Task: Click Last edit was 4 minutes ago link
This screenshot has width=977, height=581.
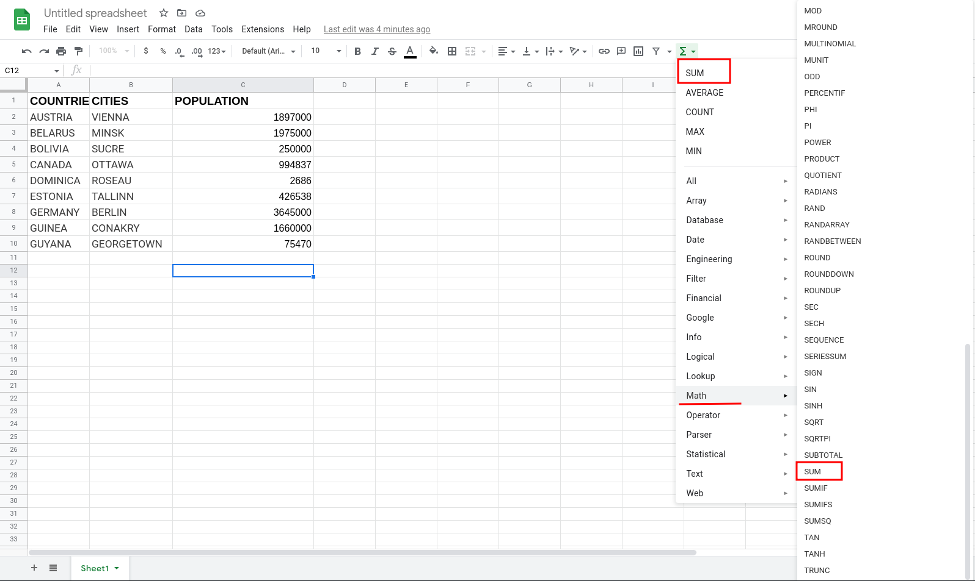Action: (x=376, y=29)
